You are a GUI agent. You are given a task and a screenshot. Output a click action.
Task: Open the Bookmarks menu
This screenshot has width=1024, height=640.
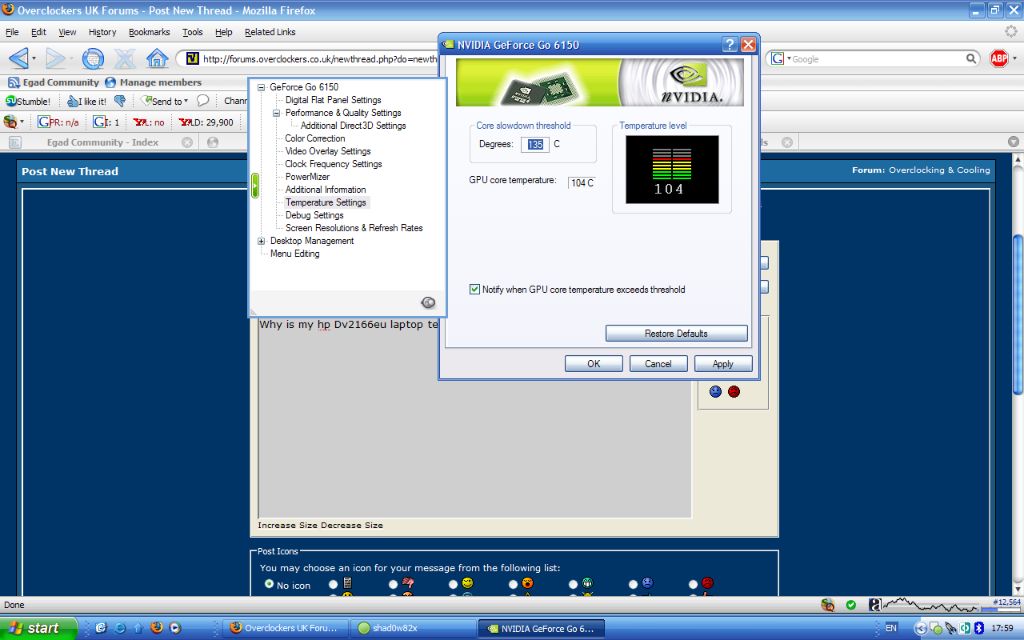pos(149,32)
